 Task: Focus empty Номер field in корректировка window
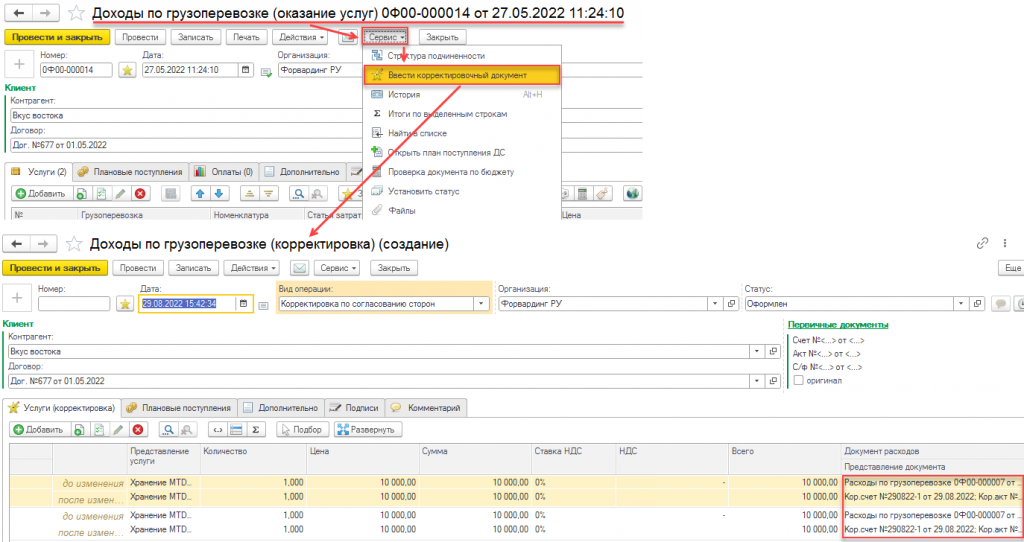coord(74,304)
